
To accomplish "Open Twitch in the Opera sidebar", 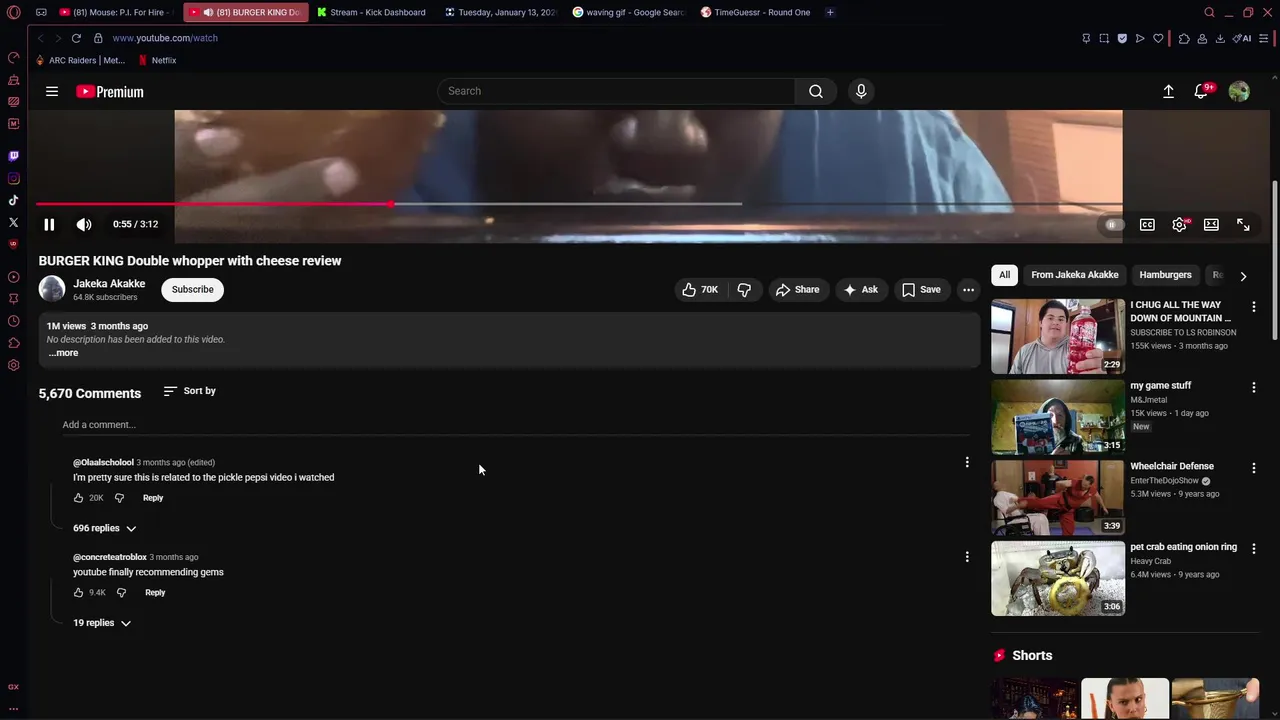I will pos(13,156).
